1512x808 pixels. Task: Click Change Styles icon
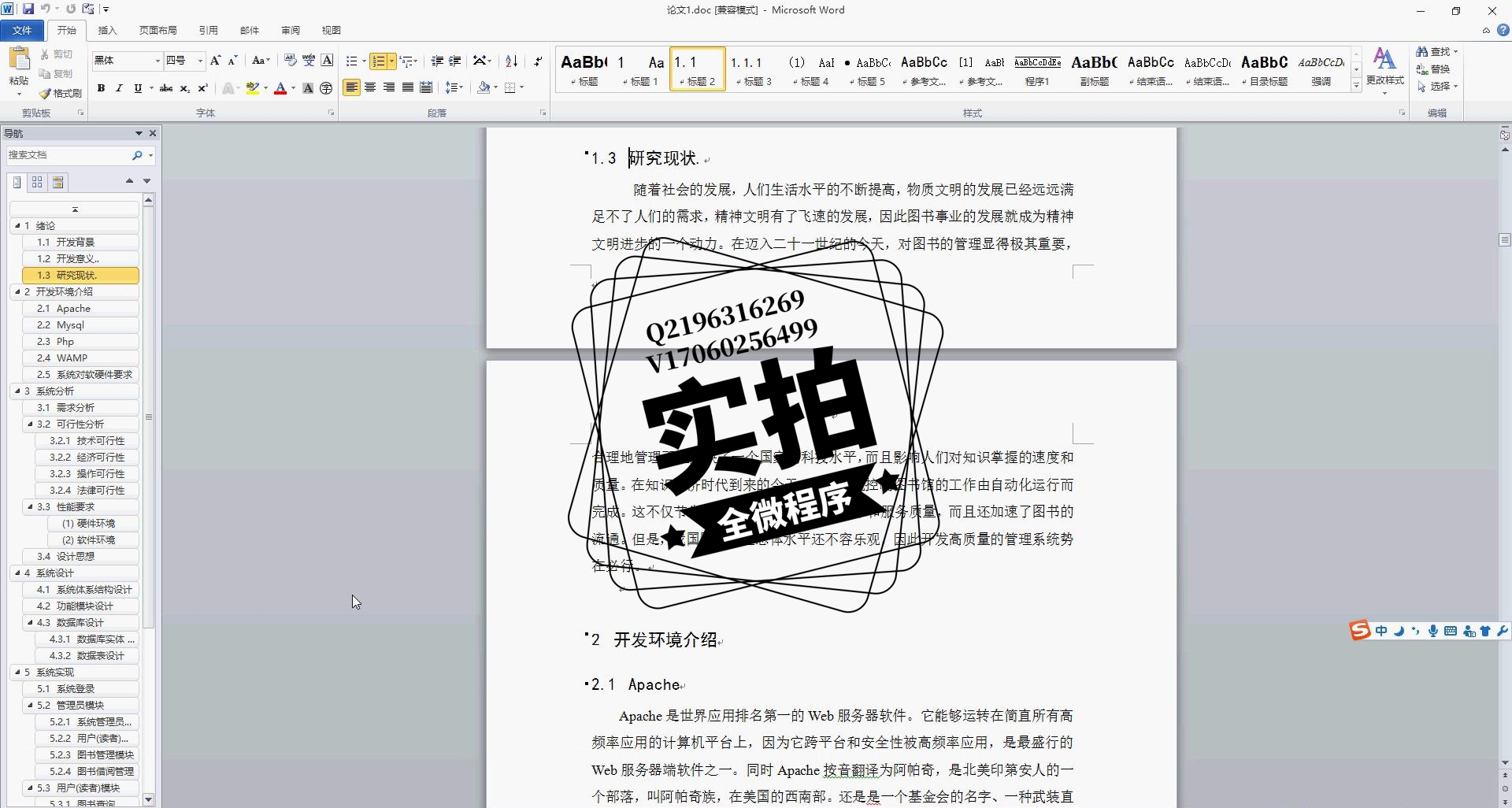(1384, 58)
